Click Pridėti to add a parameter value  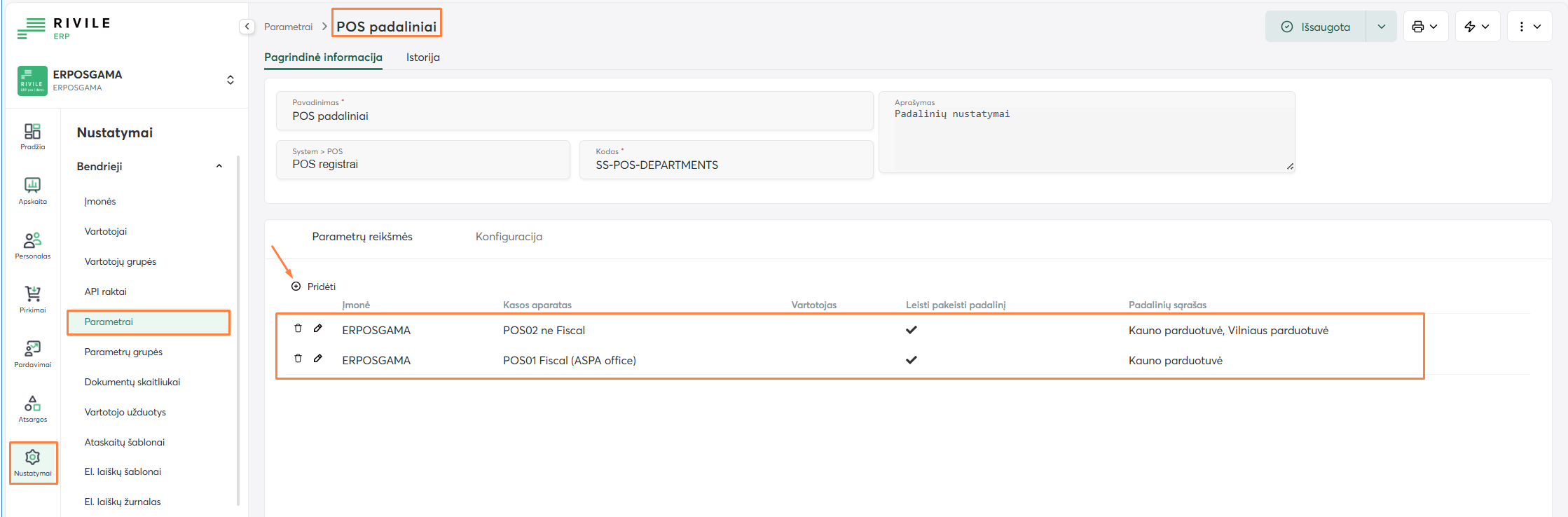[x=314, y=287]
